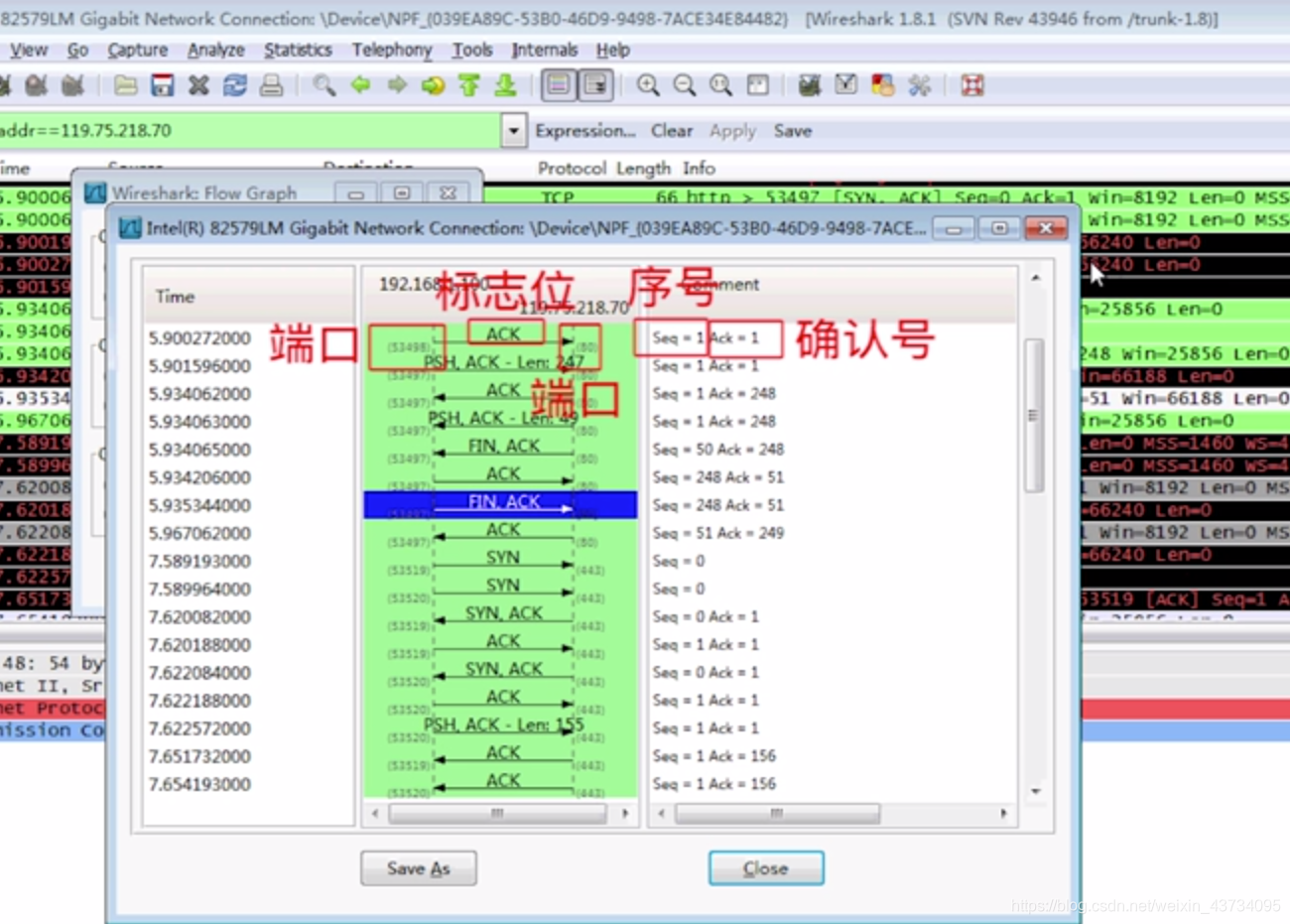Open the Capture menu
This screenshot has width=1290, height=924.
click(137, 50)
